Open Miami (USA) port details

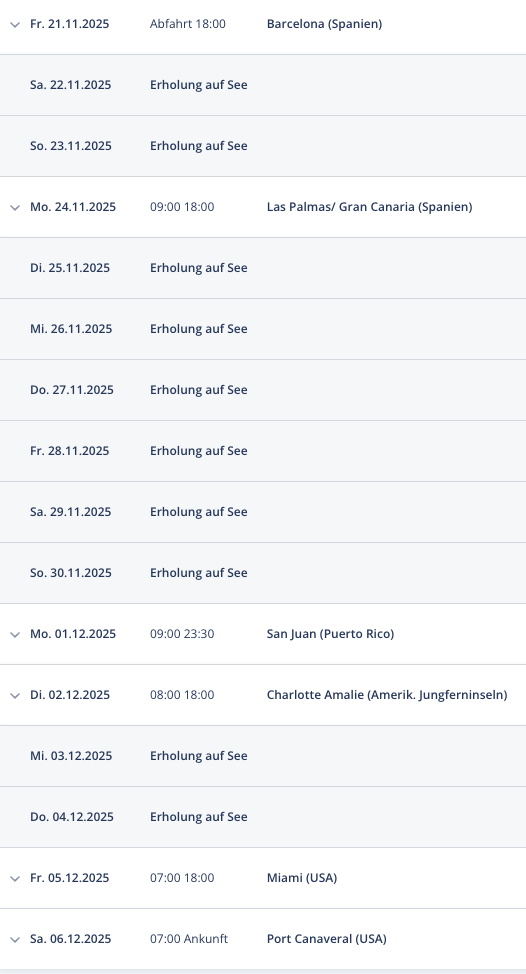[x=302, y=878]
